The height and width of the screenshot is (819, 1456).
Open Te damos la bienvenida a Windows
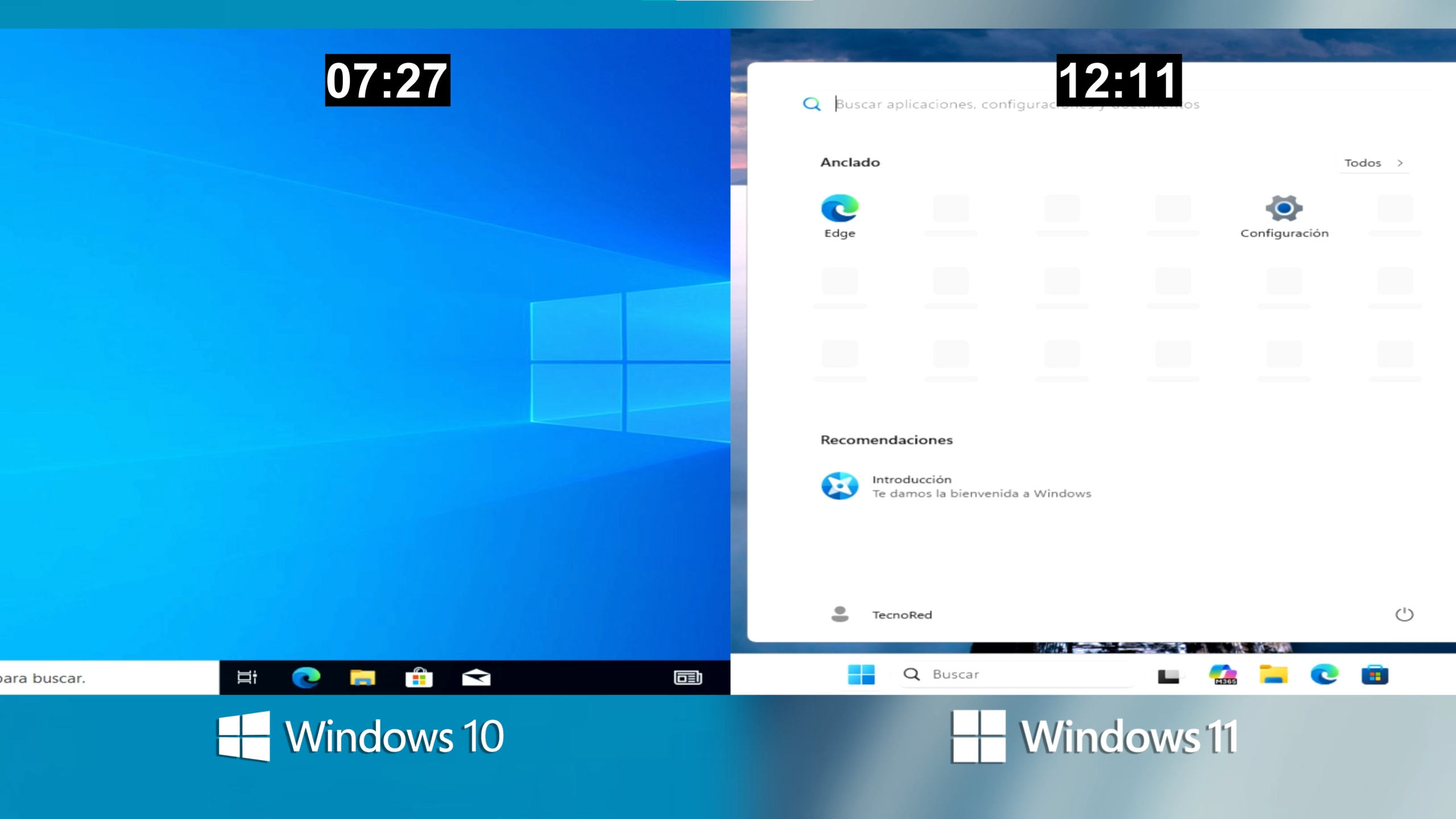point(982,494)
